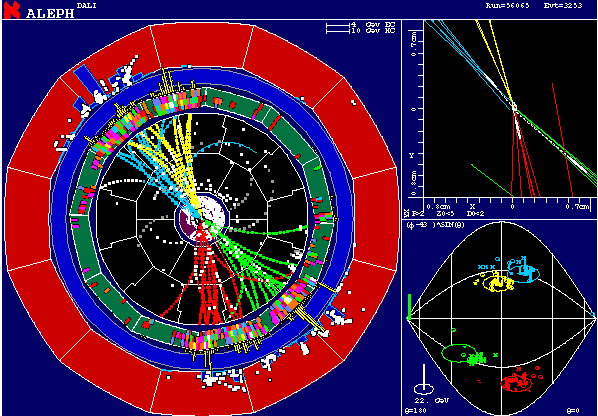Click the 10 GeV HC scale bar
Viewport: 598px width, 416px height.
[338, 31]
